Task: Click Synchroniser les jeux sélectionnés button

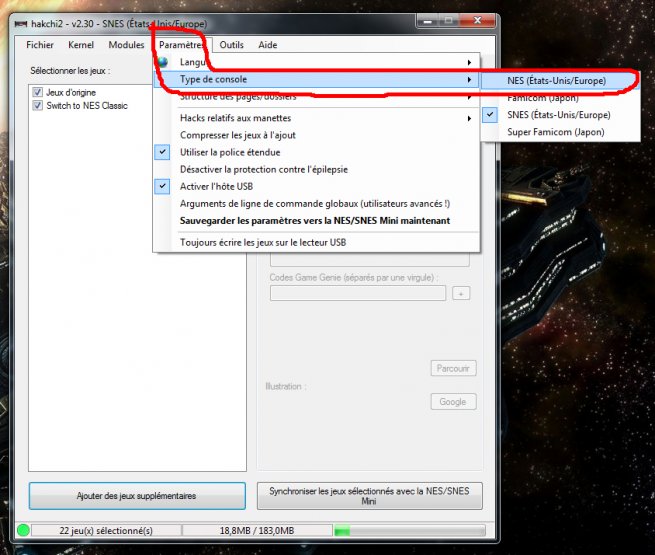Action: click(370, 496)
